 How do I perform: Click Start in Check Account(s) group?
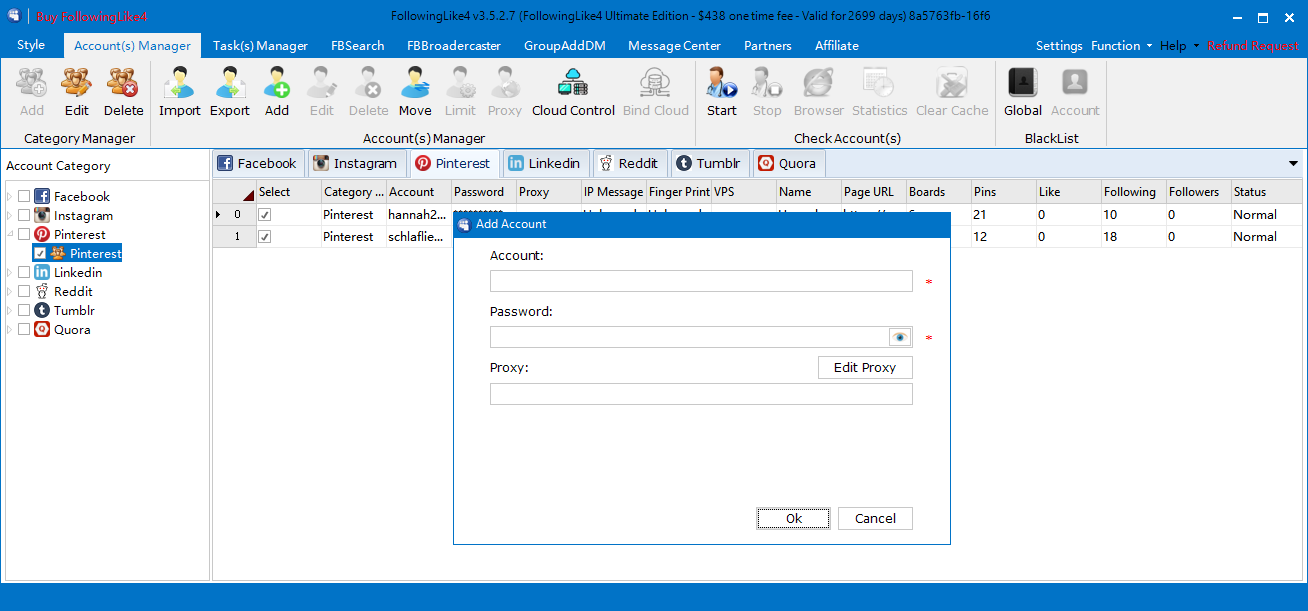721,92
